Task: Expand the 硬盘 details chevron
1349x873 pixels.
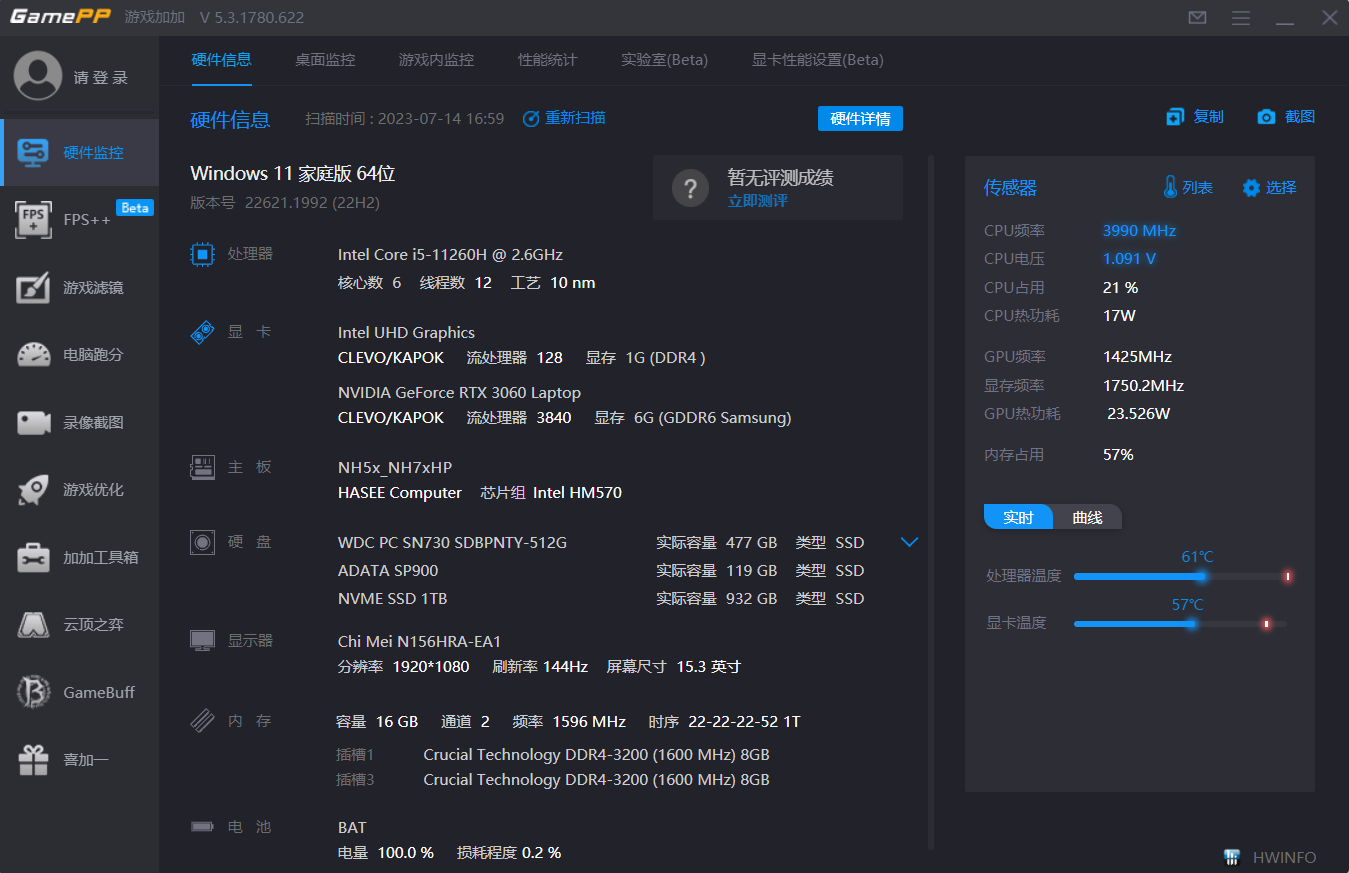Action: pos(909,542)
